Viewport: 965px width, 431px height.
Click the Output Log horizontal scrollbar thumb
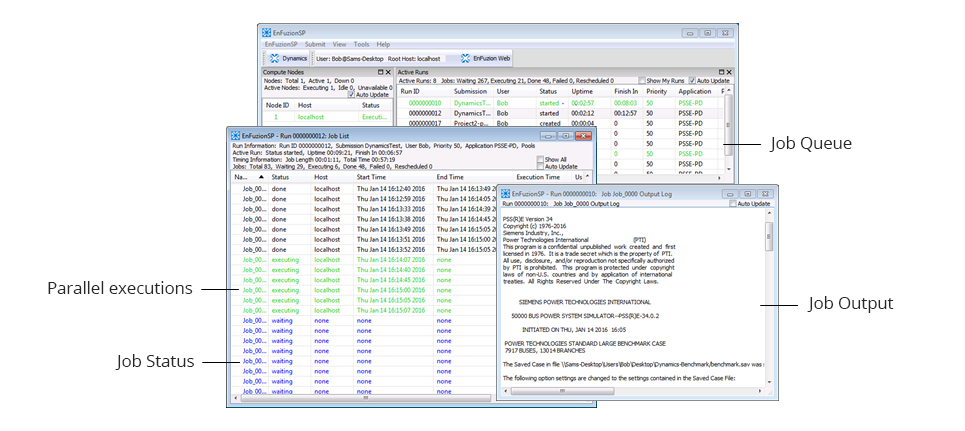point(562,390)
